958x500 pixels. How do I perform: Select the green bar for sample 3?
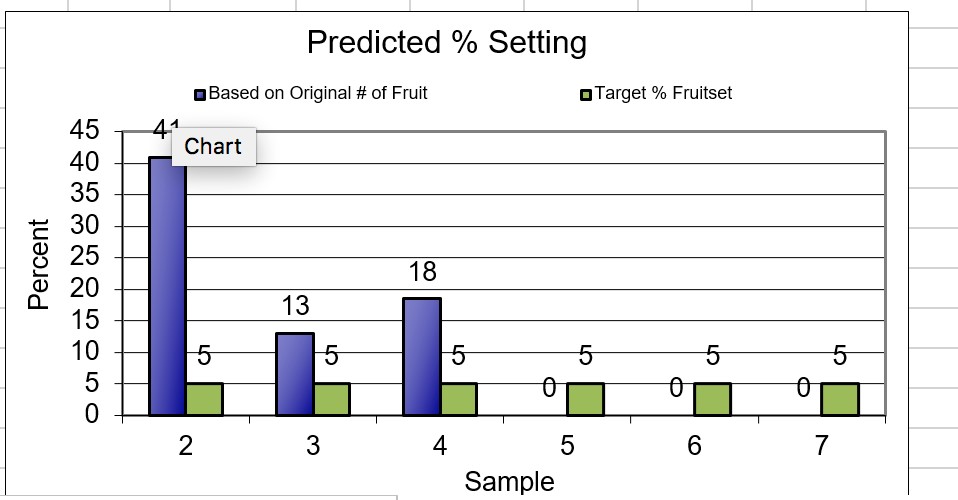331,398
